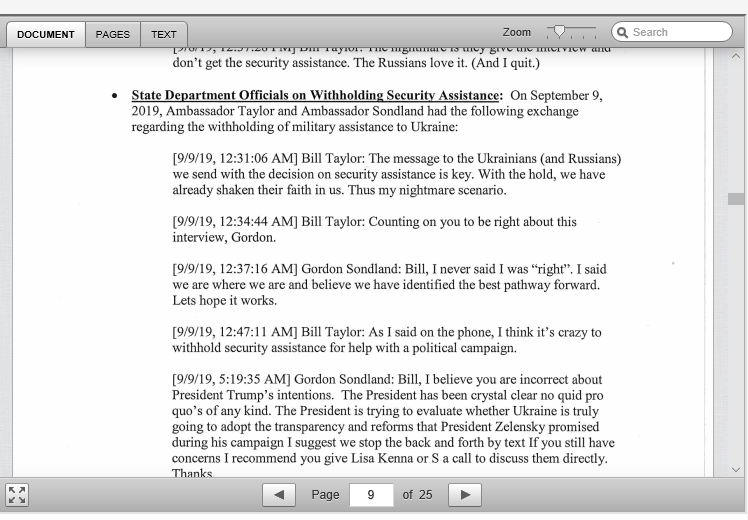Click the '[9/9/19, 5:19:35 AM] Gordon Sondland' message
748x520 pixels.
[393, 426]
